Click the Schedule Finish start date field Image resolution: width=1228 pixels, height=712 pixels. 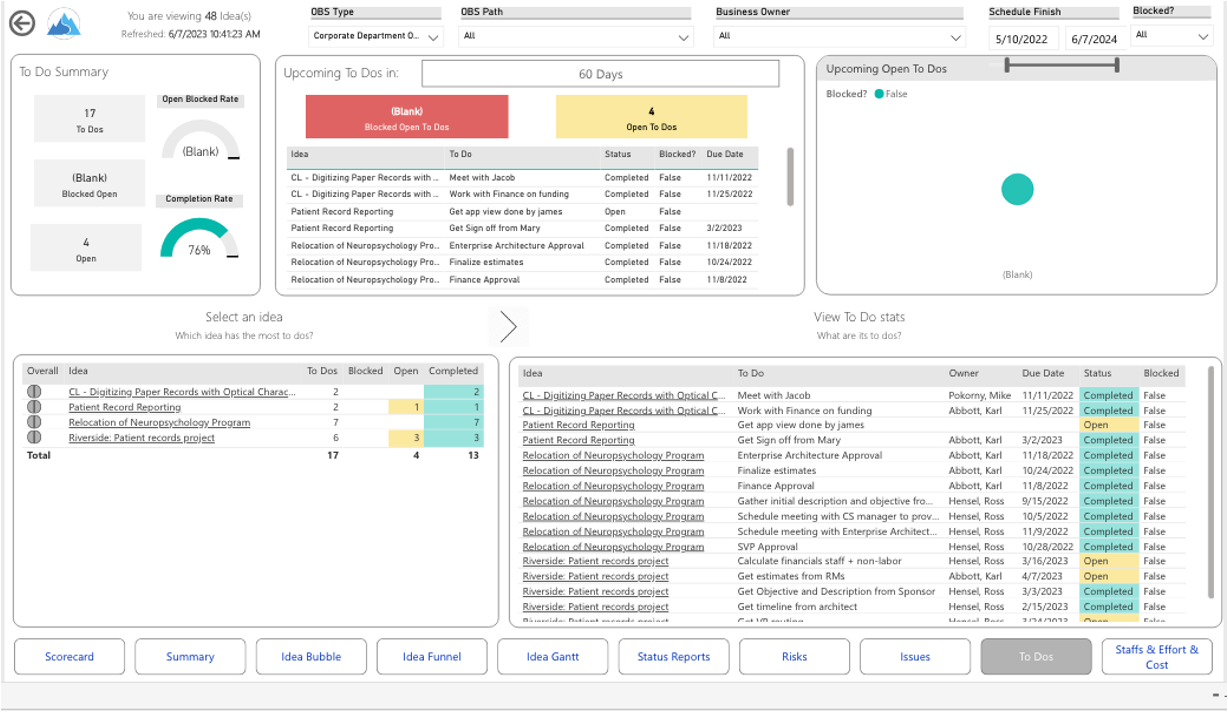pos(1021,39)
